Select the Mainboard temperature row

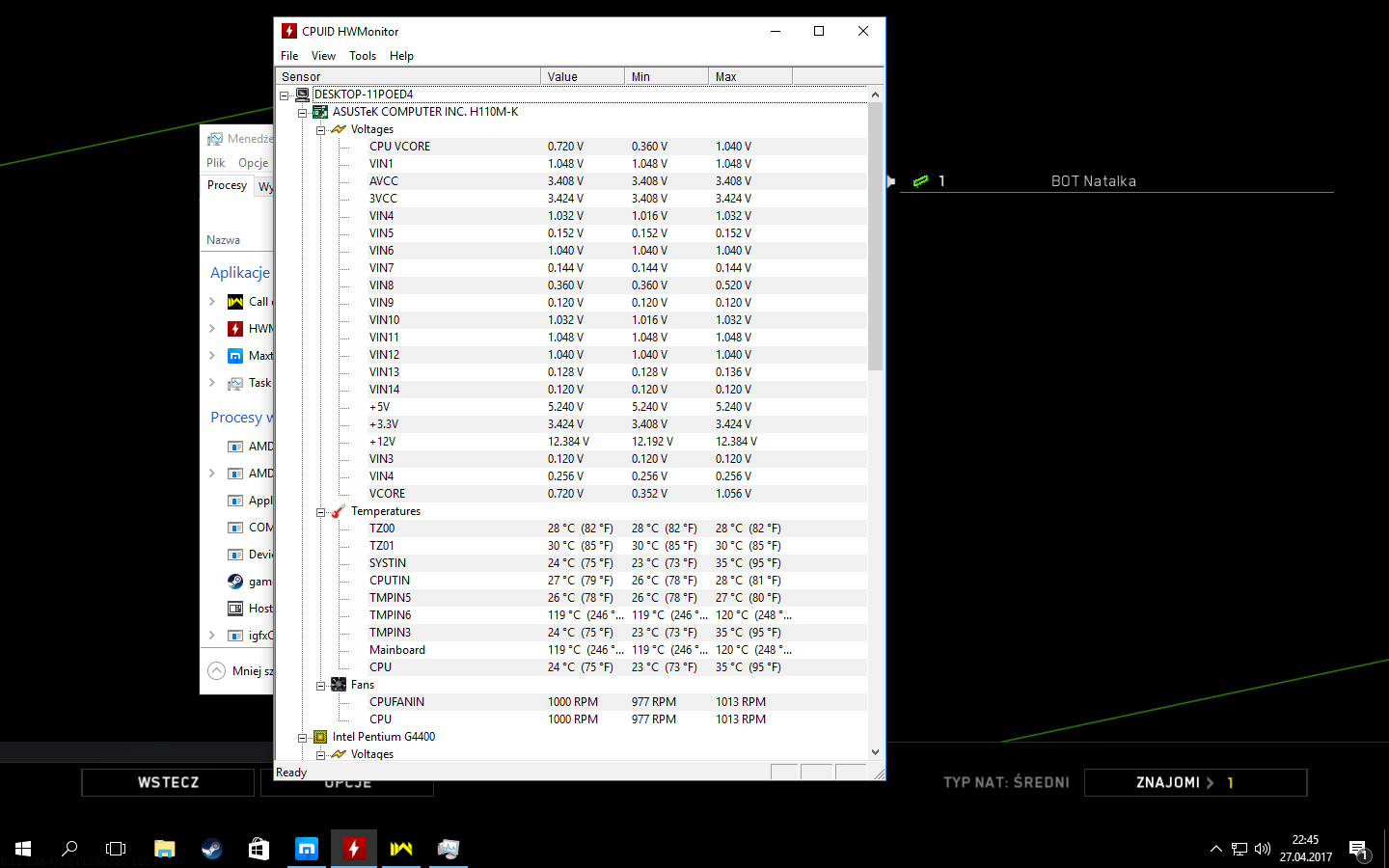point(617,650)
